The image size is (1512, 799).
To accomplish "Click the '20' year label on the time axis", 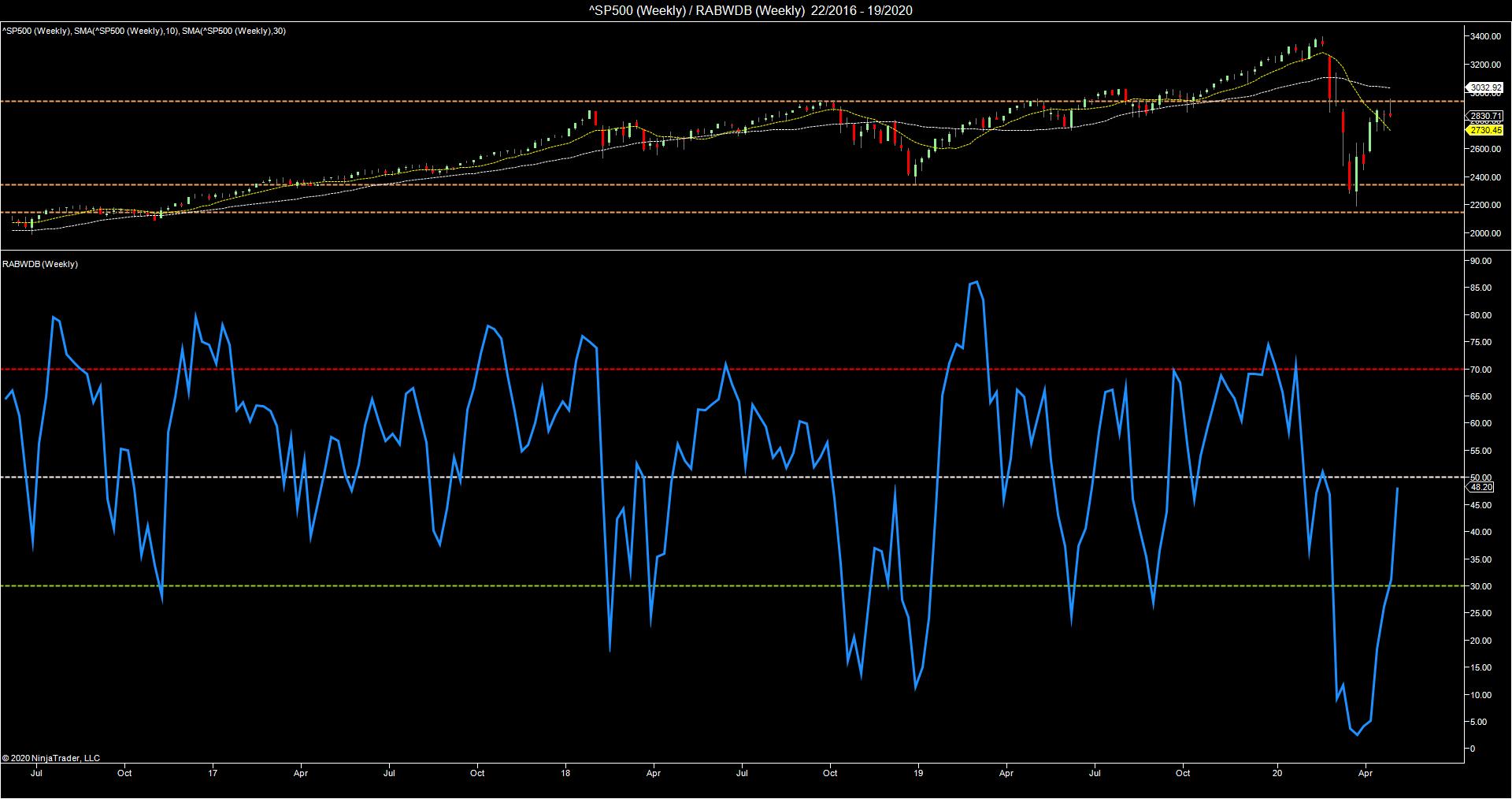I will pyautogui.click(x=1277, y=774).
